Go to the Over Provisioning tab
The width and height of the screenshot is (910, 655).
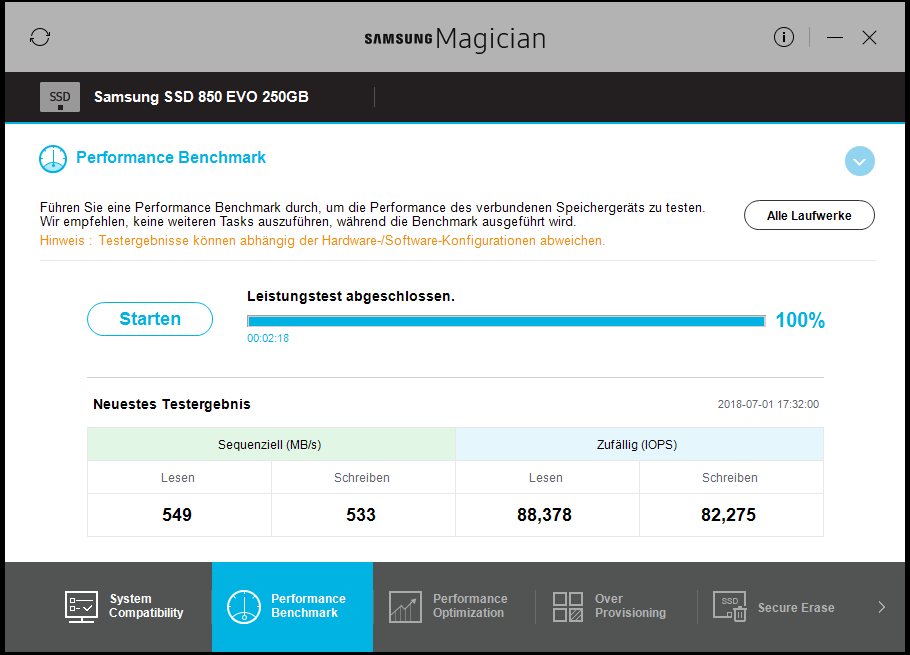pos(616,606)
